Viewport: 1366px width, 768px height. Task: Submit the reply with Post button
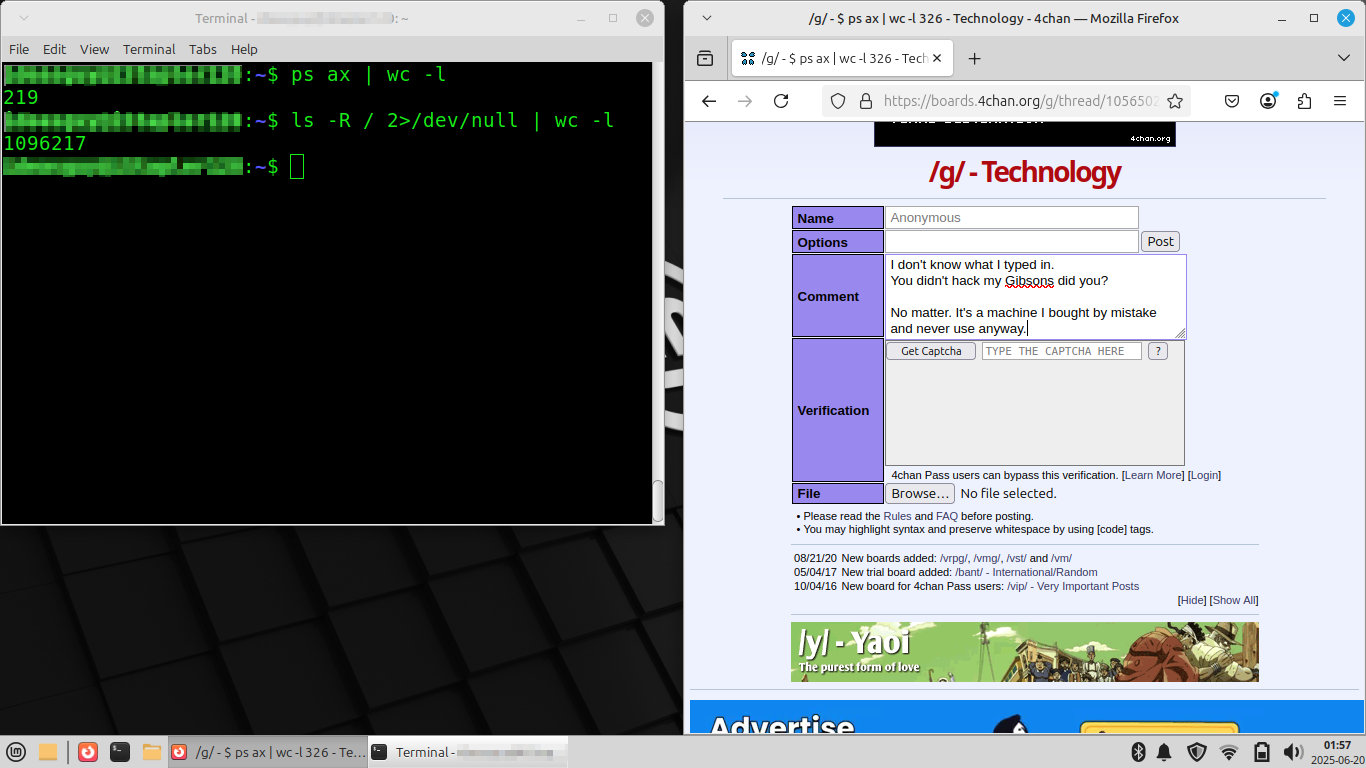pos(1160,241)
